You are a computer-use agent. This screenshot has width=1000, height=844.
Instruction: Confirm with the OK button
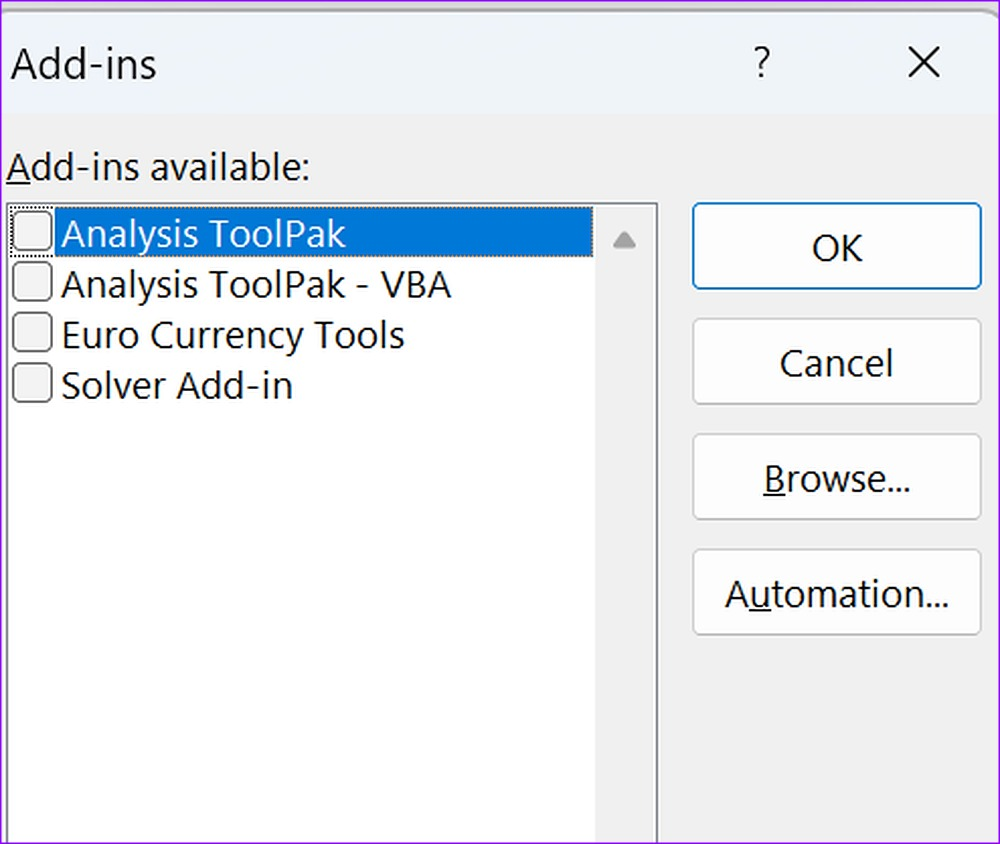click(x=837, y=246)
